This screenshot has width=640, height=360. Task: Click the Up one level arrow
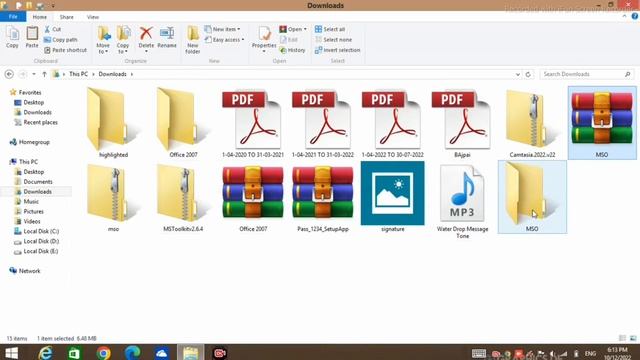[x=44, y=74]
